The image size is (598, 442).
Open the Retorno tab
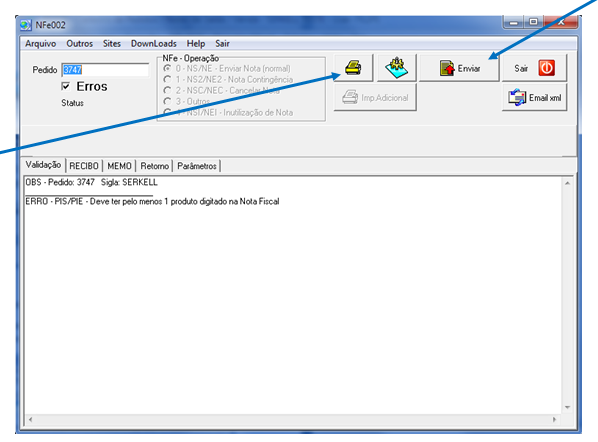point(154,166)
